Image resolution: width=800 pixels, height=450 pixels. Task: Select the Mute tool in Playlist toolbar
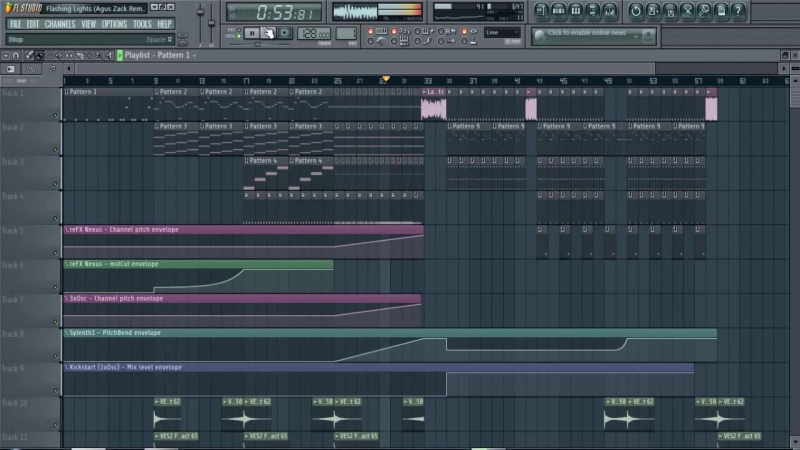pos(59,55)
